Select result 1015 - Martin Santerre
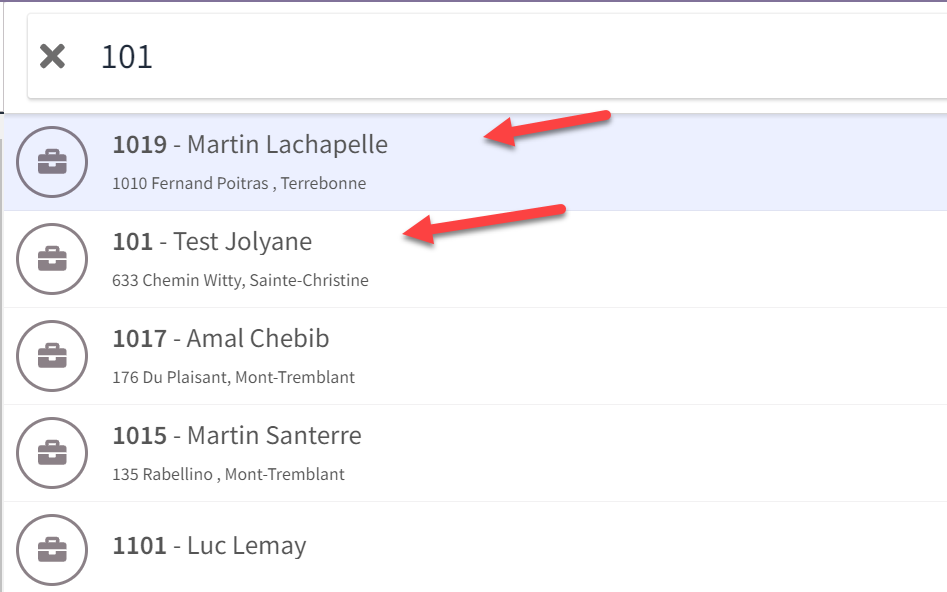Image resolution: width=947 pixels, height=592 pixels. pos(475,453)
